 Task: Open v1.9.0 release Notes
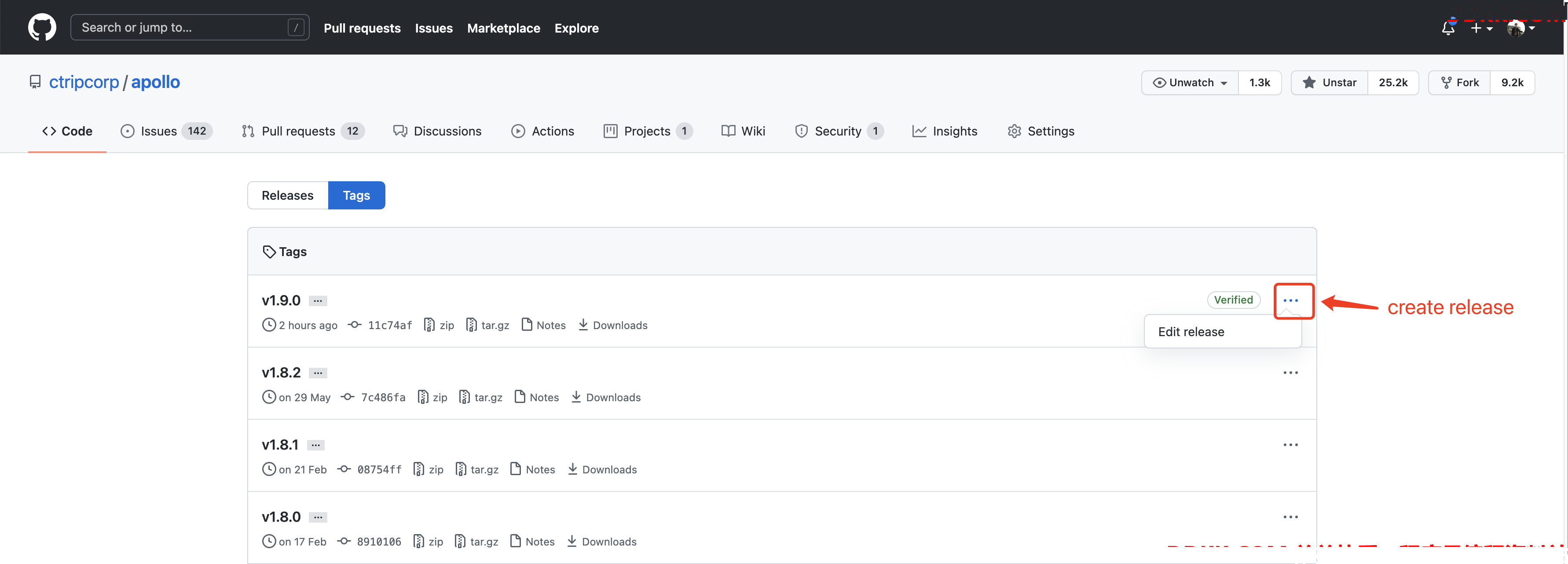point(544,326)
